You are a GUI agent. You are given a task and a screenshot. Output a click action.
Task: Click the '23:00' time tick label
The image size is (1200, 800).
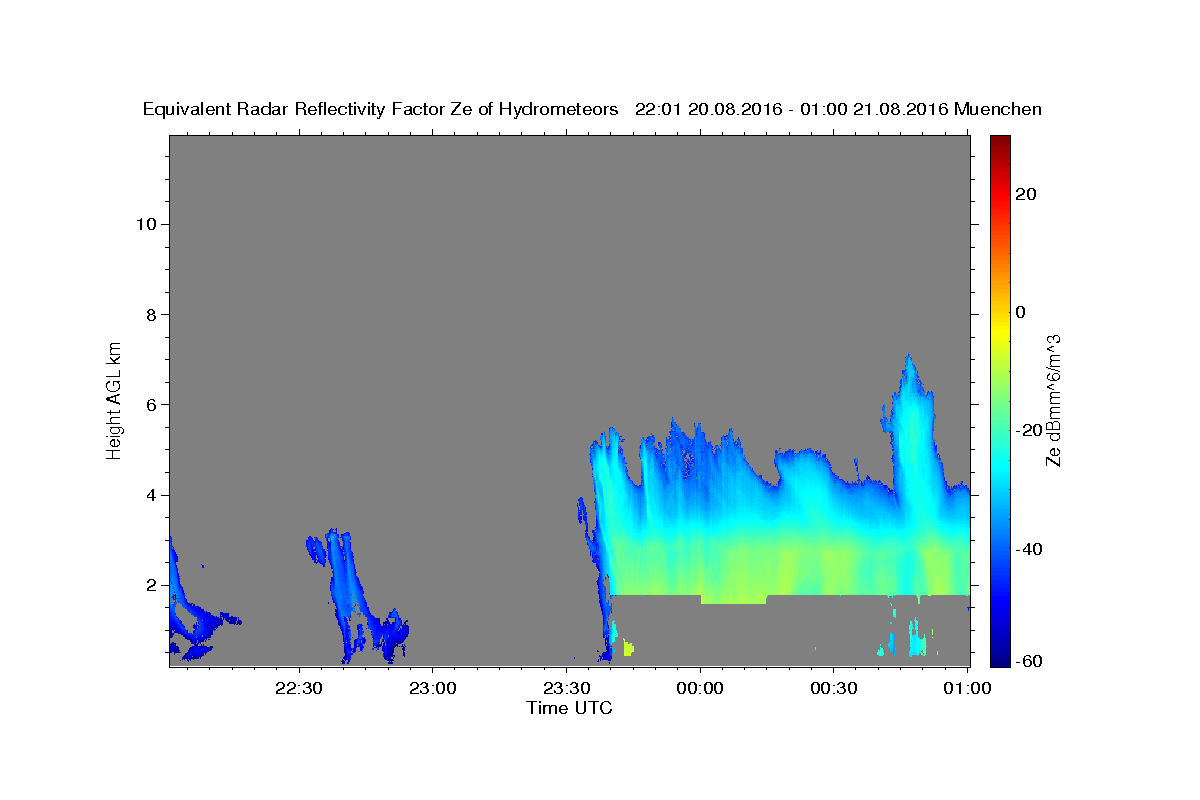(x=432, y=688)
